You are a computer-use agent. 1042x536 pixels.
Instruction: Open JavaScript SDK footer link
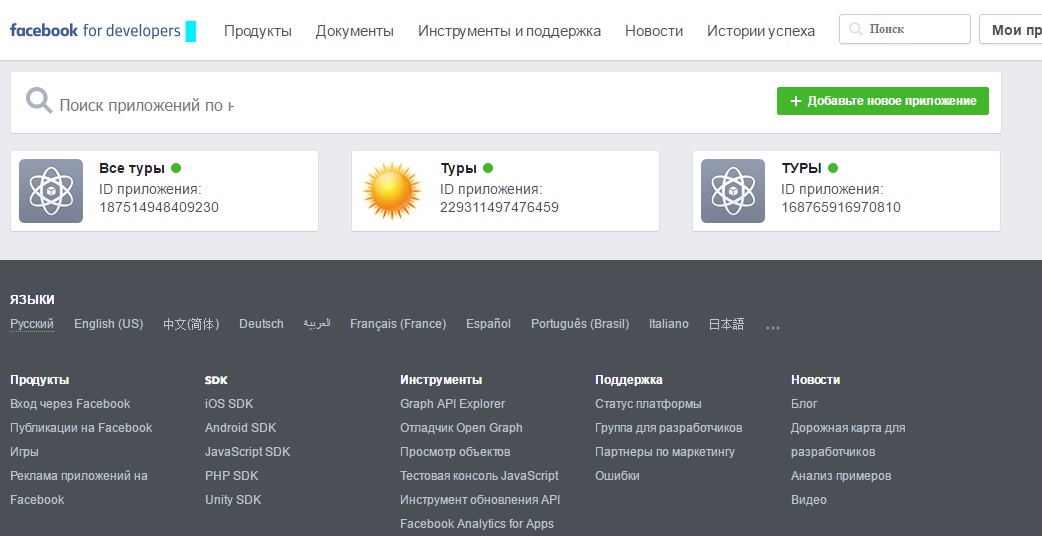click(248, 452)
